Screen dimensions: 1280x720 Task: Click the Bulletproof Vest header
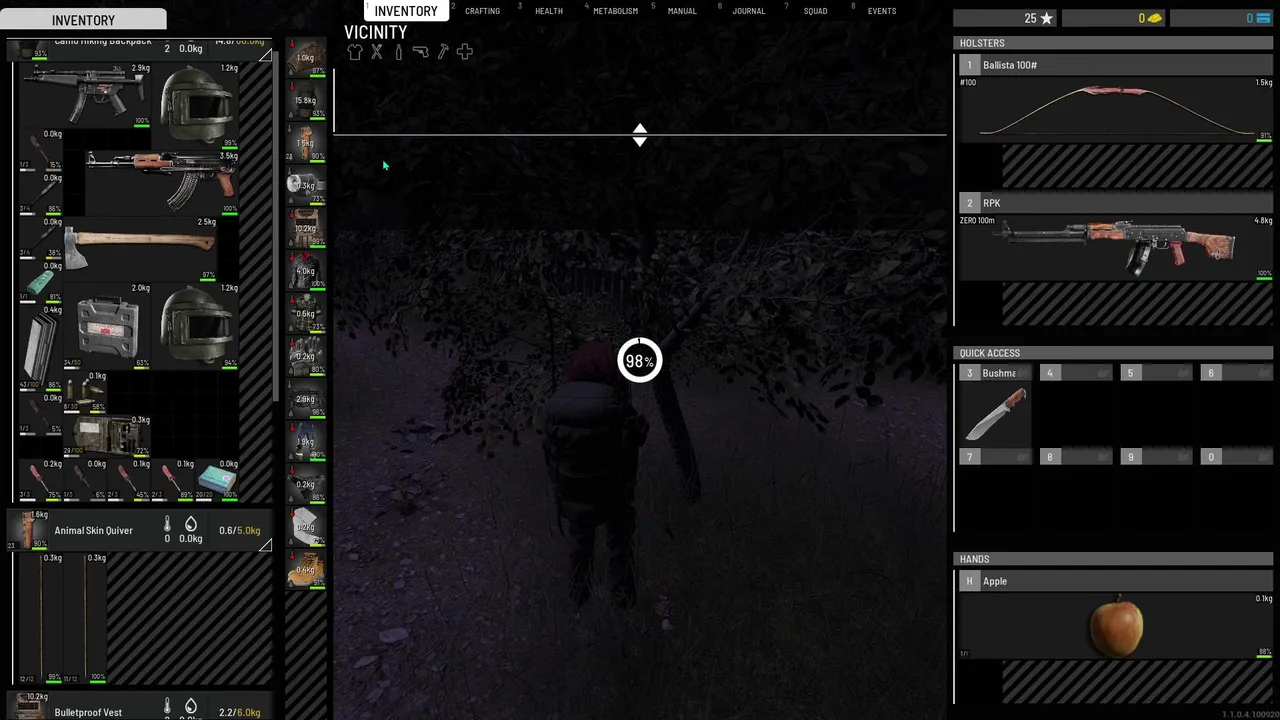(140, 706)
